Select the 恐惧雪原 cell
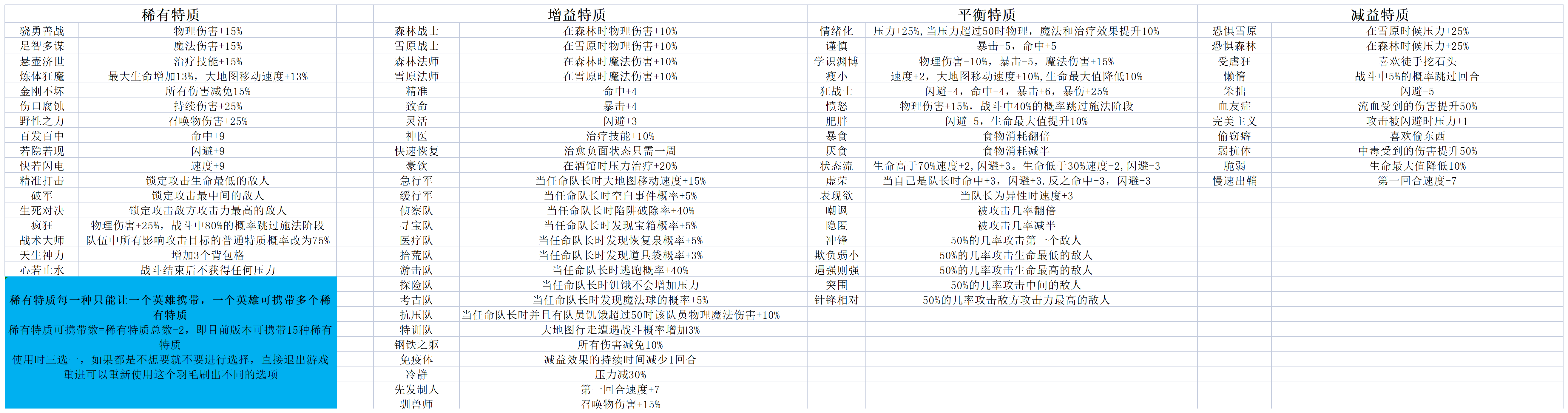The height and width of the screenshot is (413, 1568). click(x=1234, y=31)
